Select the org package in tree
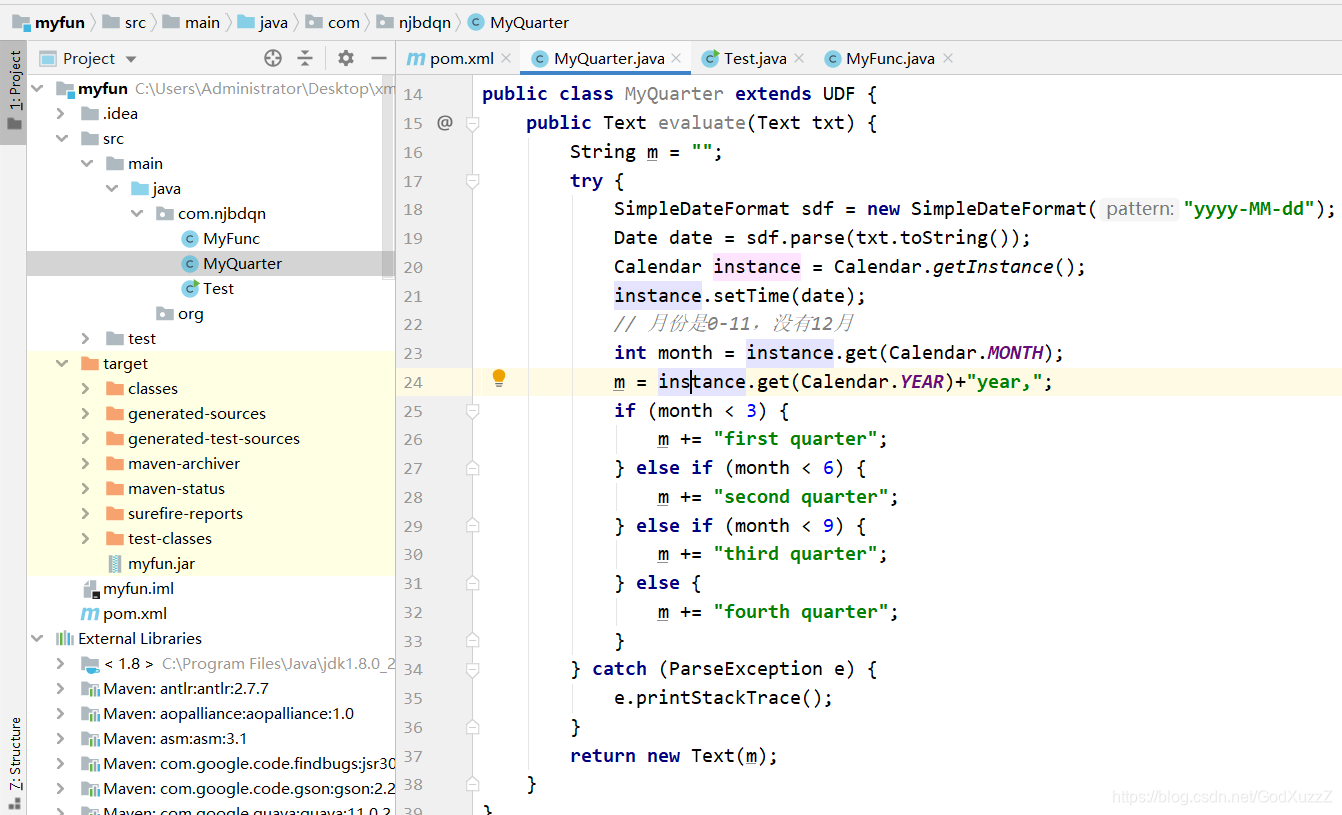 coord(180,313)
